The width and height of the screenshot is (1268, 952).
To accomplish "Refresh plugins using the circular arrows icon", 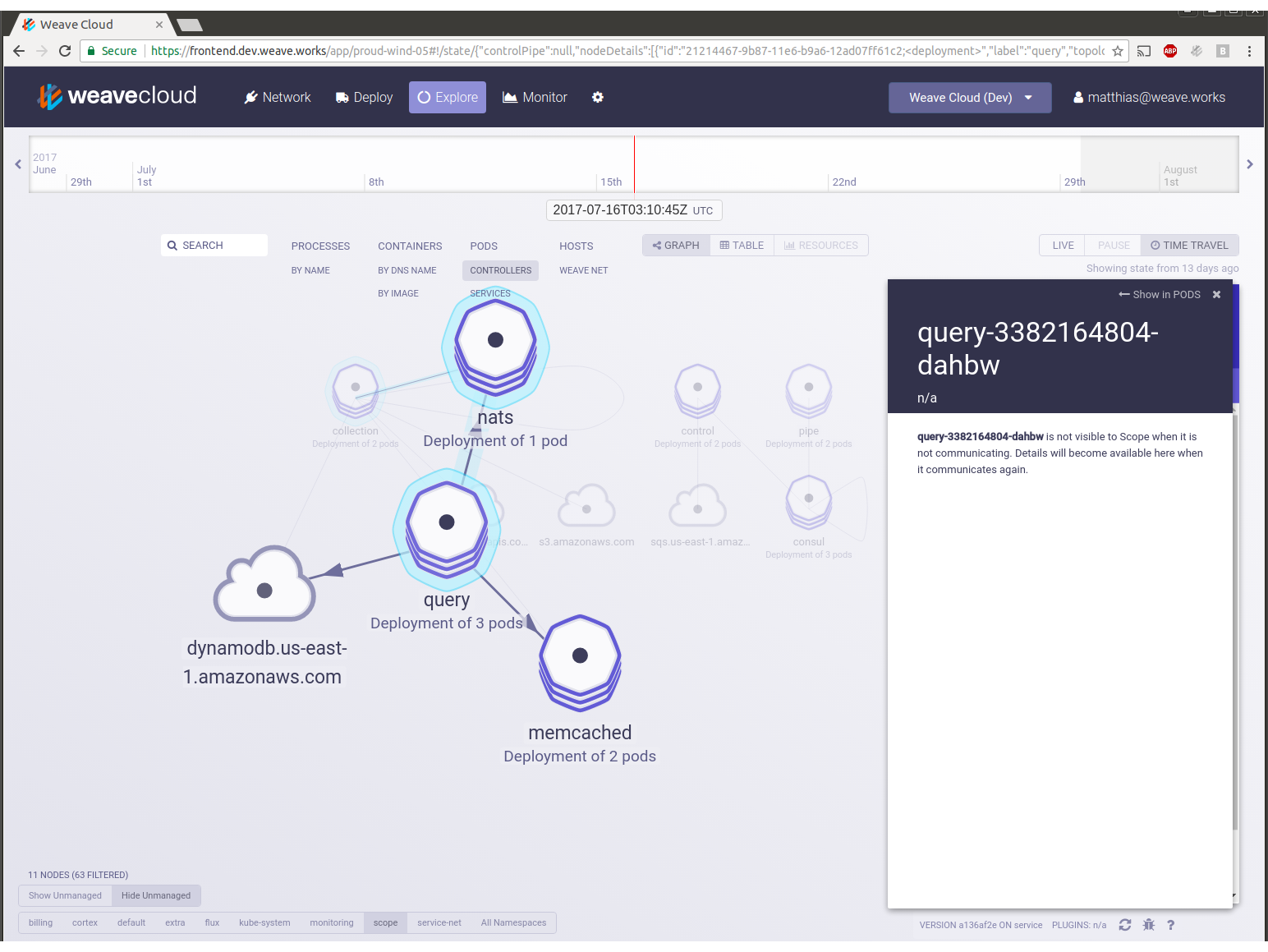I will pos(1125,924).
